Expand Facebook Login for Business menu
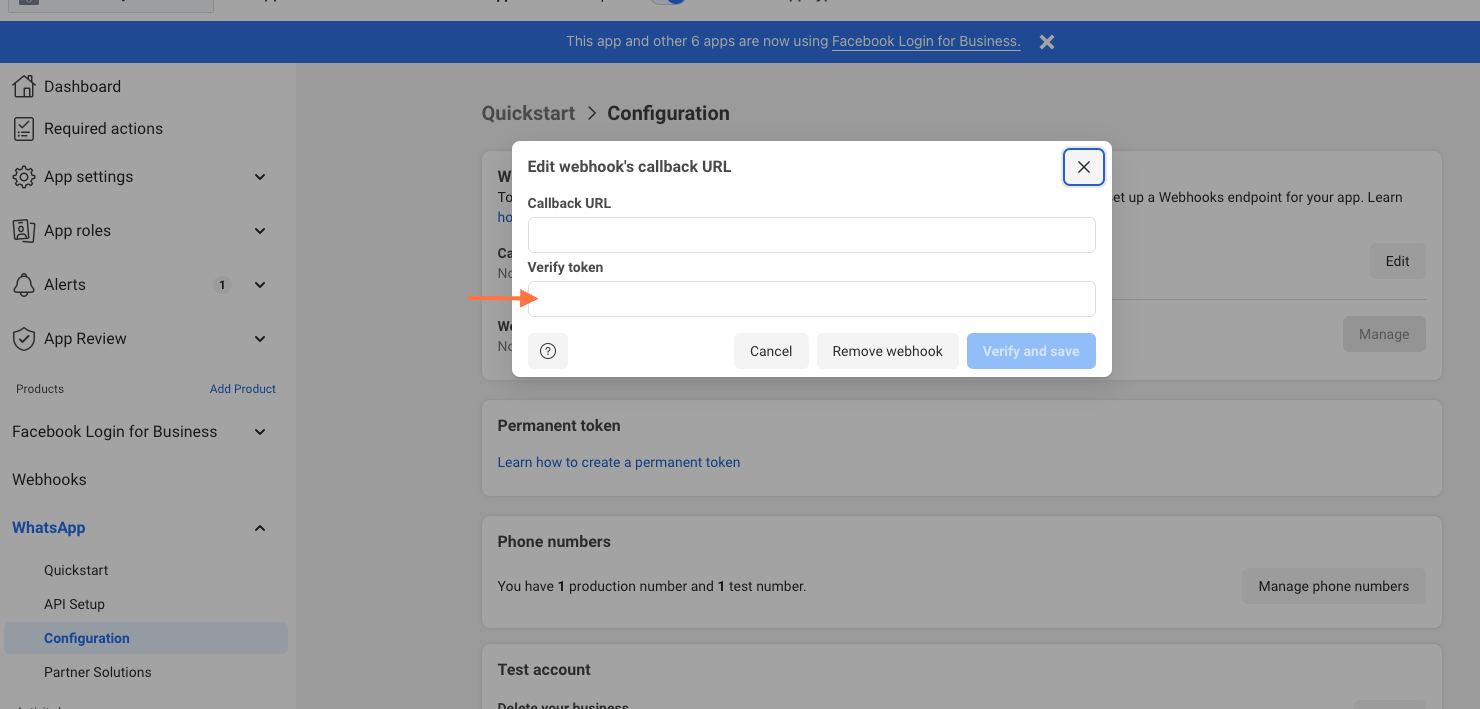 pos(260,432)
